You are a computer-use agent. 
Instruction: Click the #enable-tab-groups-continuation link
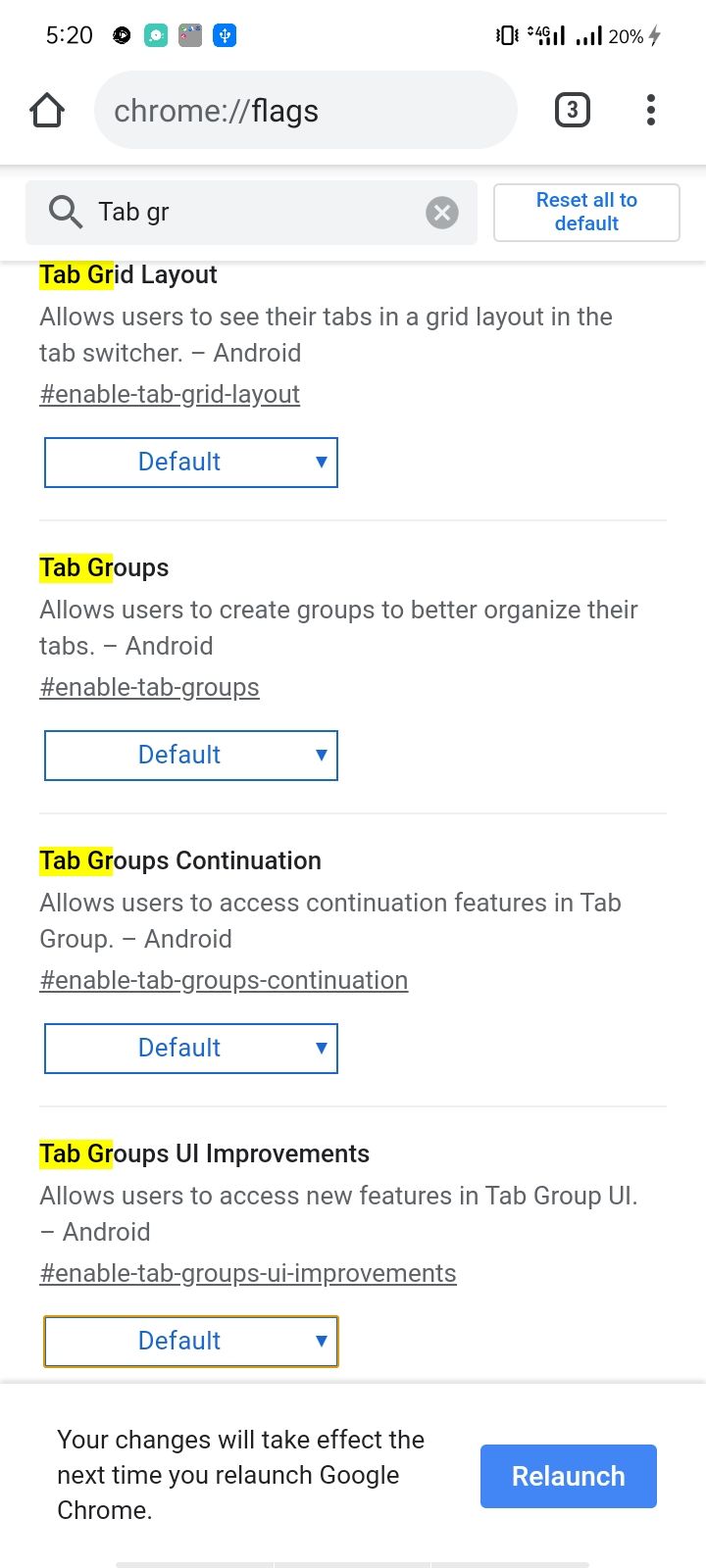point(224,981)
